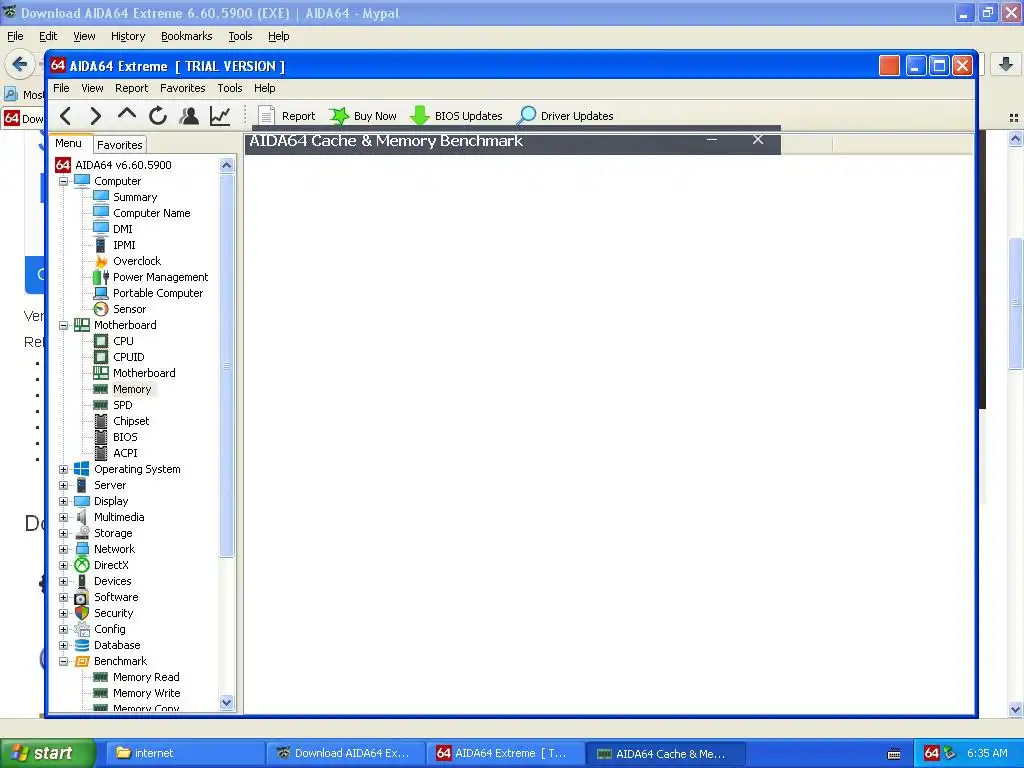This screenshot has height=768, width=1024.
Task: Open the graph chart icon in AIDA64 toolbar
Action: pos(220,116)
